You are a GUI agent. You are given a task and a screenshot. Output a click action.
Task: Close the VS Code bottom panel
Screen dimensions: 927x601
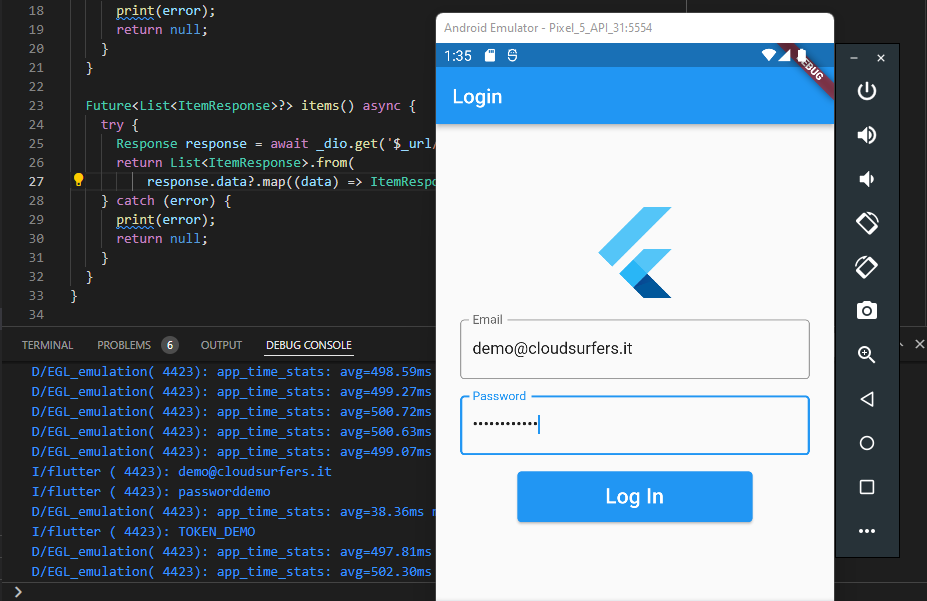tap(919, 344)
